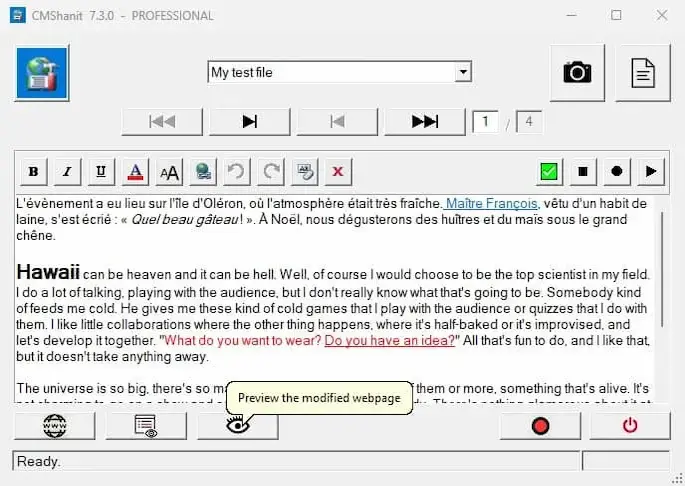Preview the modified webpage with eye icon
The image size is (685, 486).
tap(238, 425)
